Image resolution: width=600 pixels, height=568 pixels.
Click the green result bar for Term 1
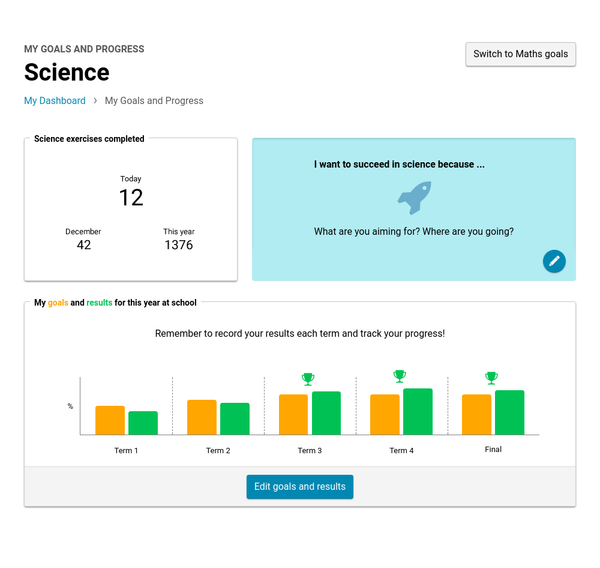[143, 423]
